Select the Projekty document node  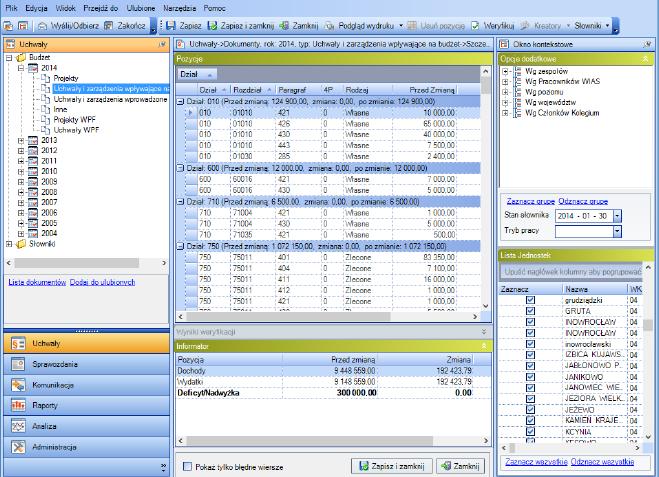point(66,78)
